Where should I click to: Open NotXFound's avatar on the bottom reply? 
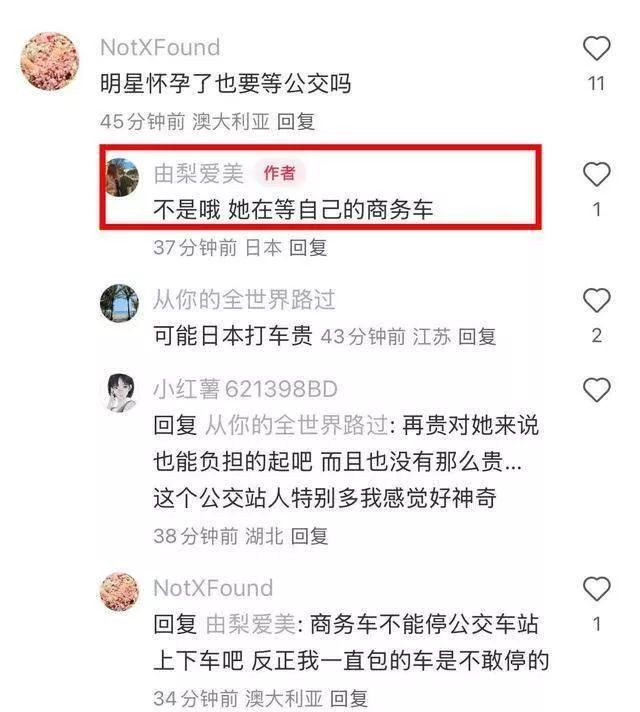pos(119,592)
